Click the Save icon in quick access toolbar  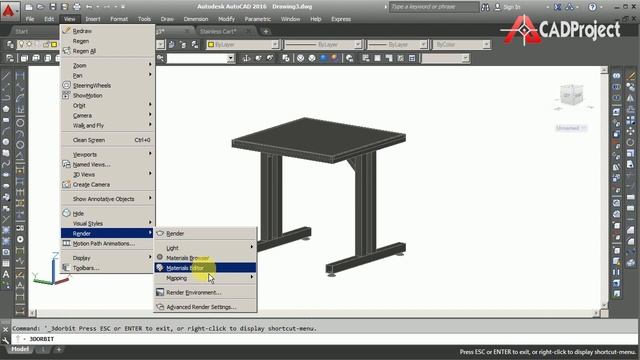pos(53,7)
